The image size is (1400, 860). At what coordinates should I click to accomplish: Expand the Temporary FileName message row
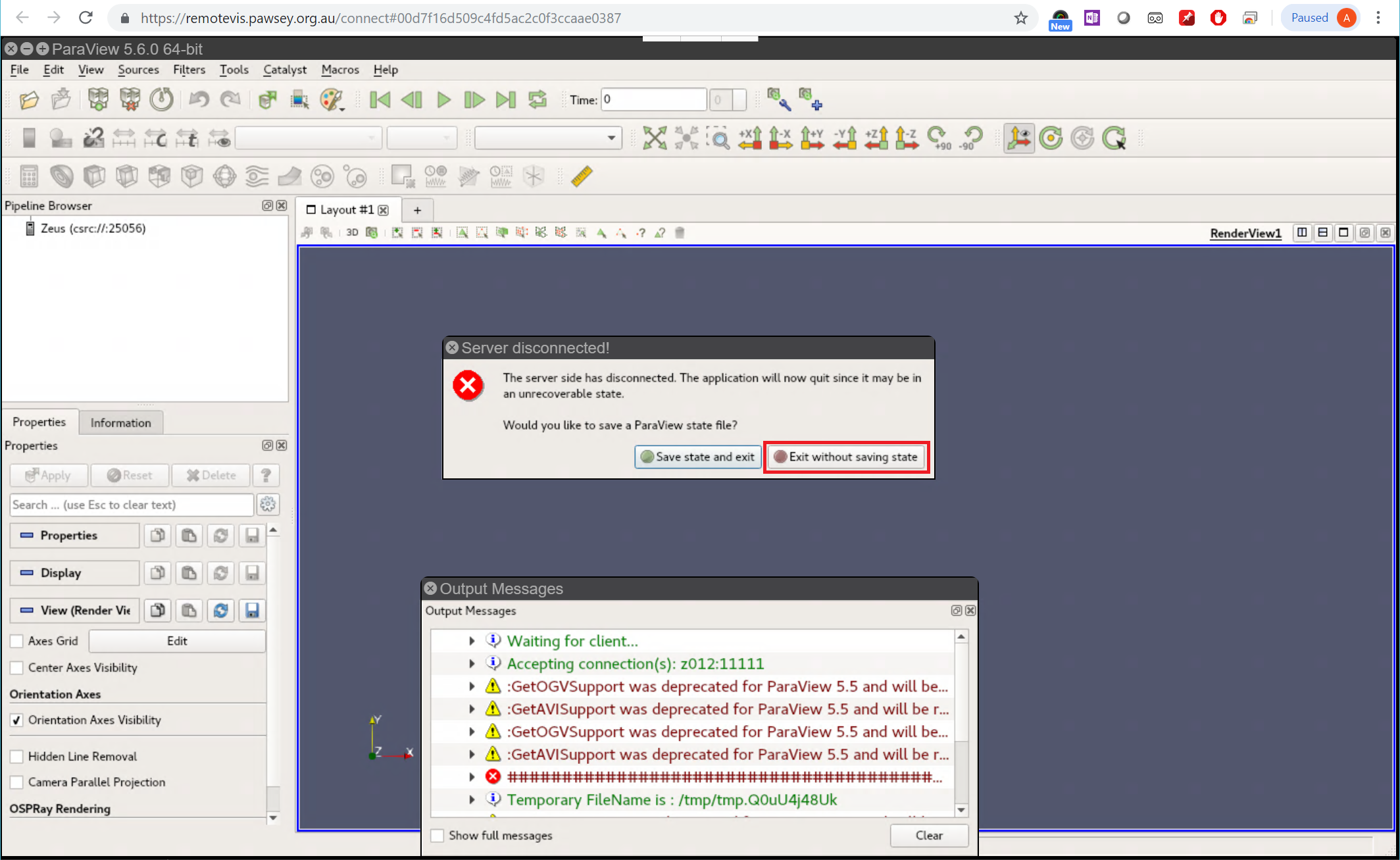(x=472, y=800)
